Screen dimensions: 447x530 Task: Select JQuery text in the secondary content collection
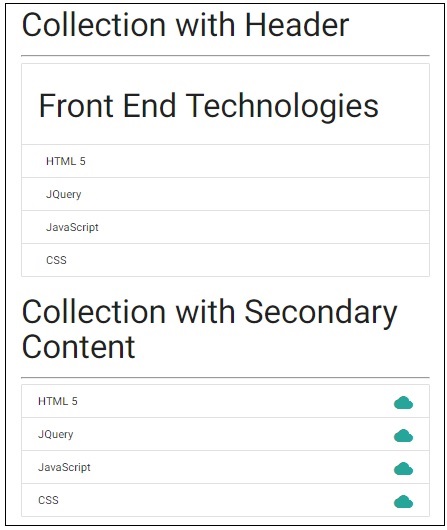(56, 434)
